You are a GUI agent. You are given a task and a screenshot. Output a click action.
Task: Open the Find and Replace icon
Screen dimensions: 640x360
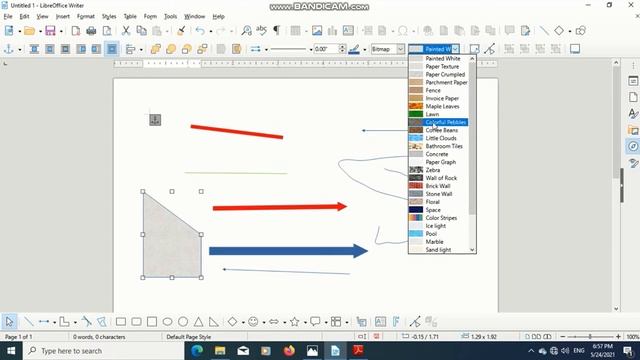[x=246, y=31]
